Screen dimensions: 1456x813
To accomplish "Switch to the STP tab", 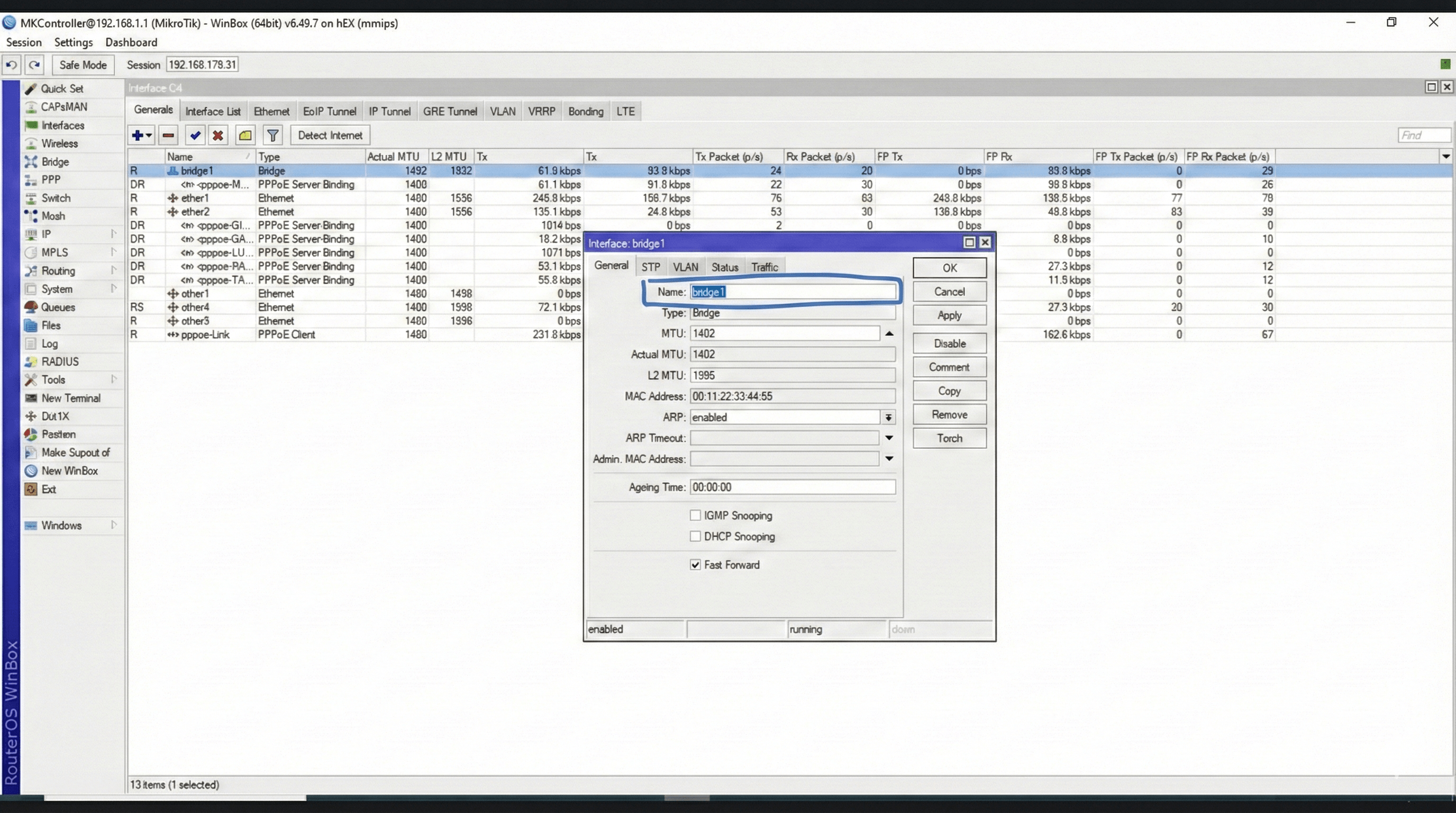I will [x=650, y=267].
